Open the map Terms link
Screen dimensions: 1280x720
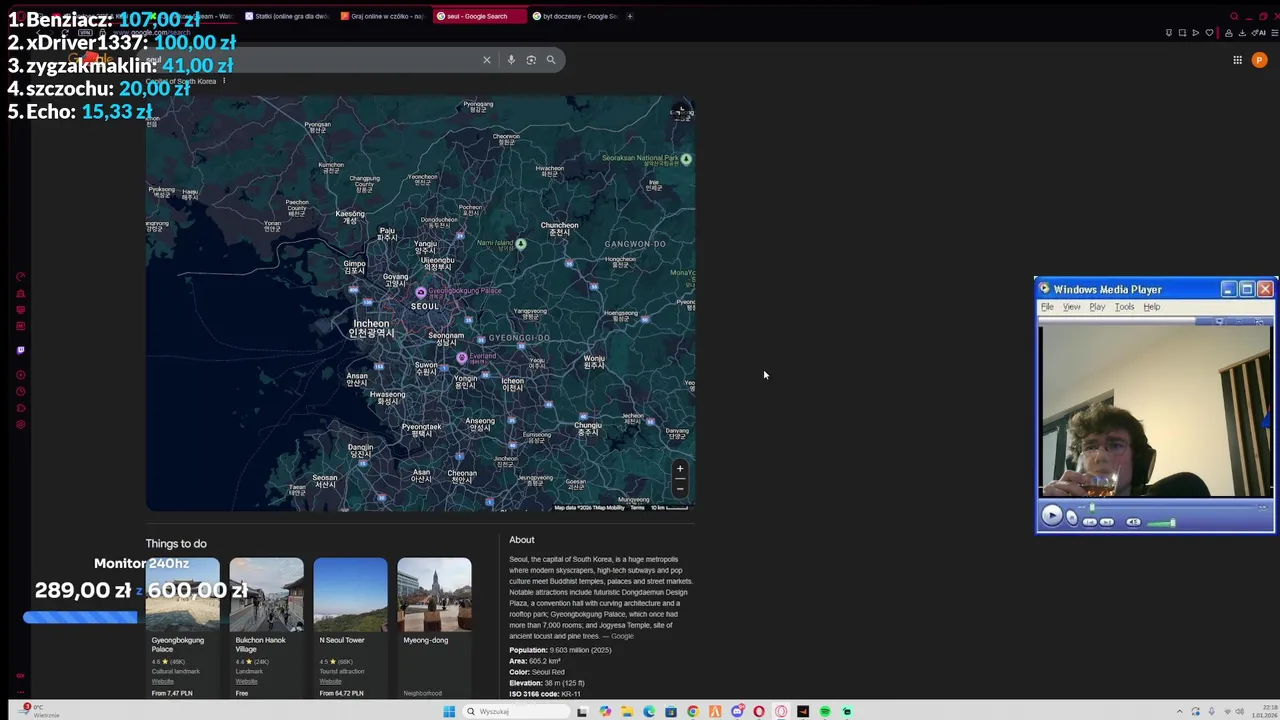pyautogui.click(x=637, y=508)
